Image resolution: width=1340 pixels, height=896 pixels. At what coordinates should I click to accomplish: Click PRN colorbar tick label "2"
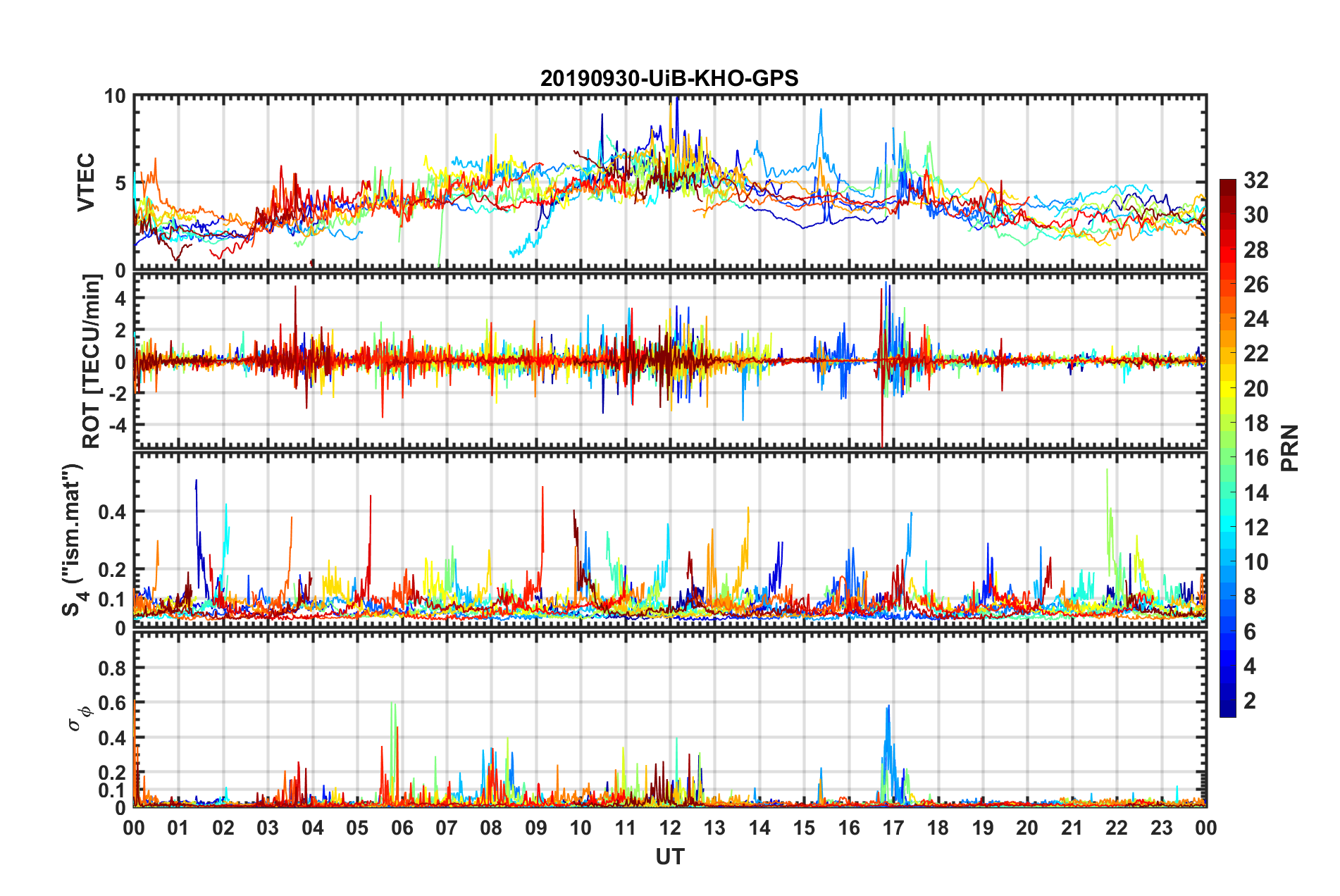[1250, 701]
